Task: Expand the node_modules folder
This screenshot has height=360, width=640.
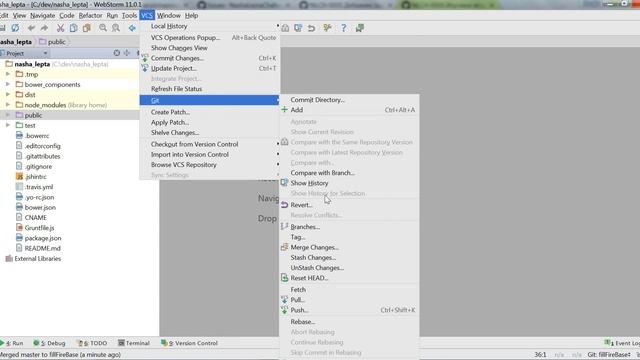Action: coord(8,105)
